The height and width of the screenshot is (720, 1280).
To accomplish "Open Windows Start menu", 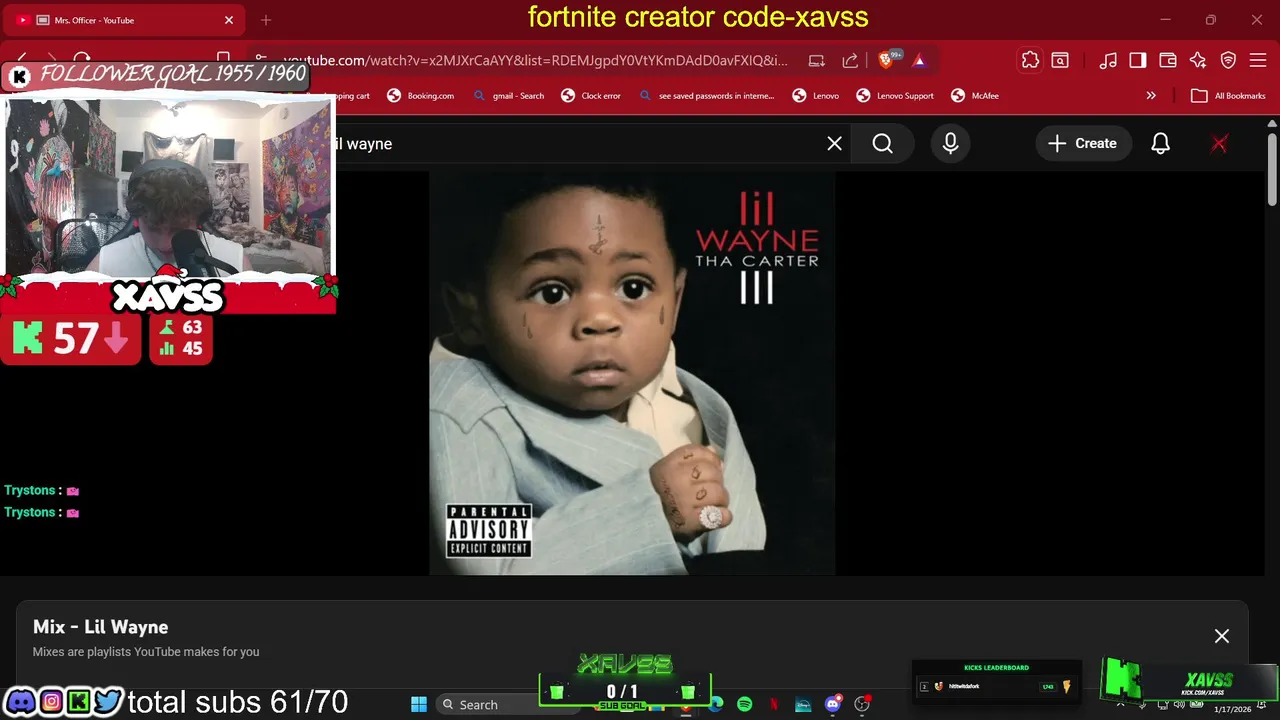I will click(419, 705).
